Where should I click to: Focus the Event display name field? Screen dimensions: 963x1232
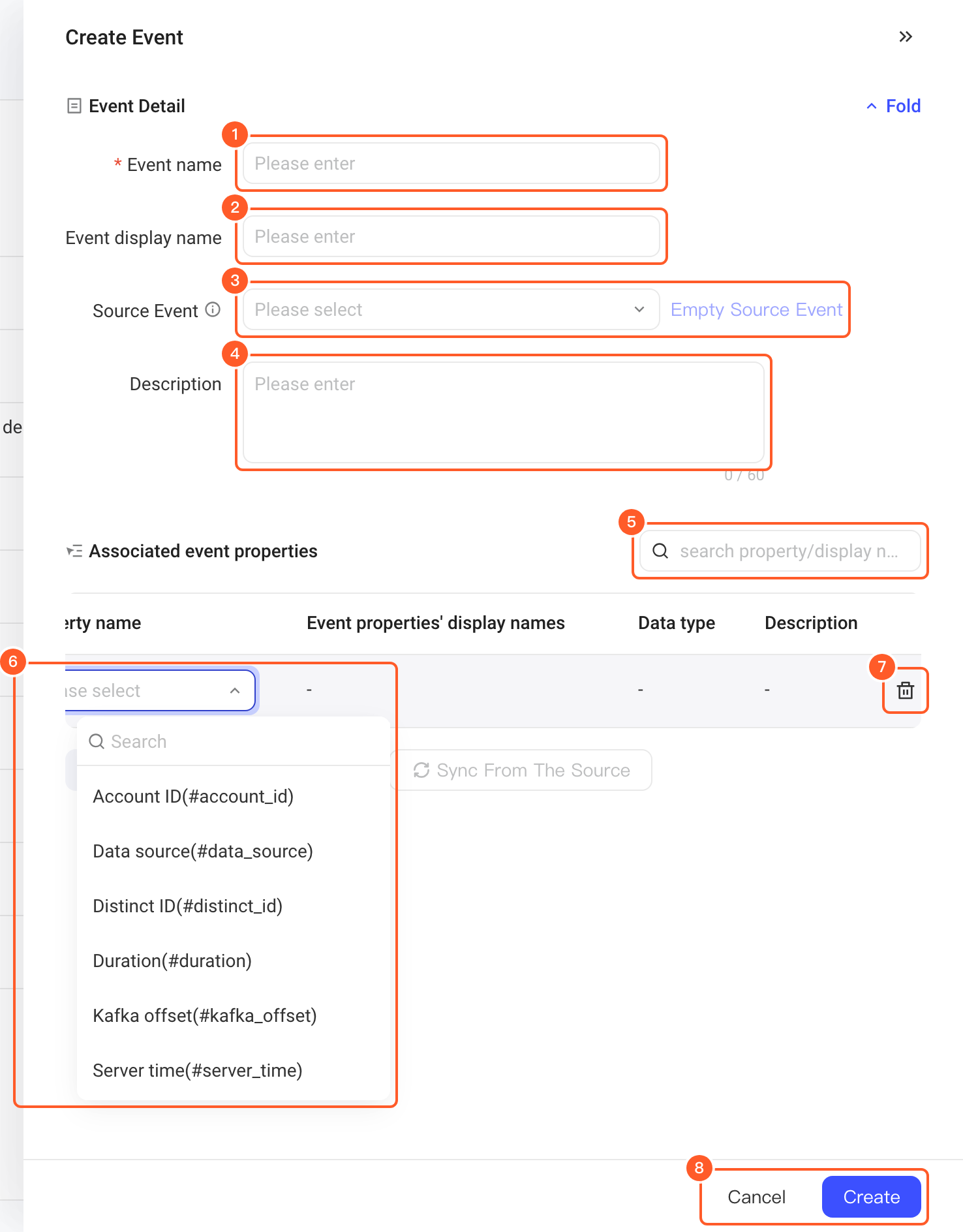pyautogui.click(x=451, y=236)
